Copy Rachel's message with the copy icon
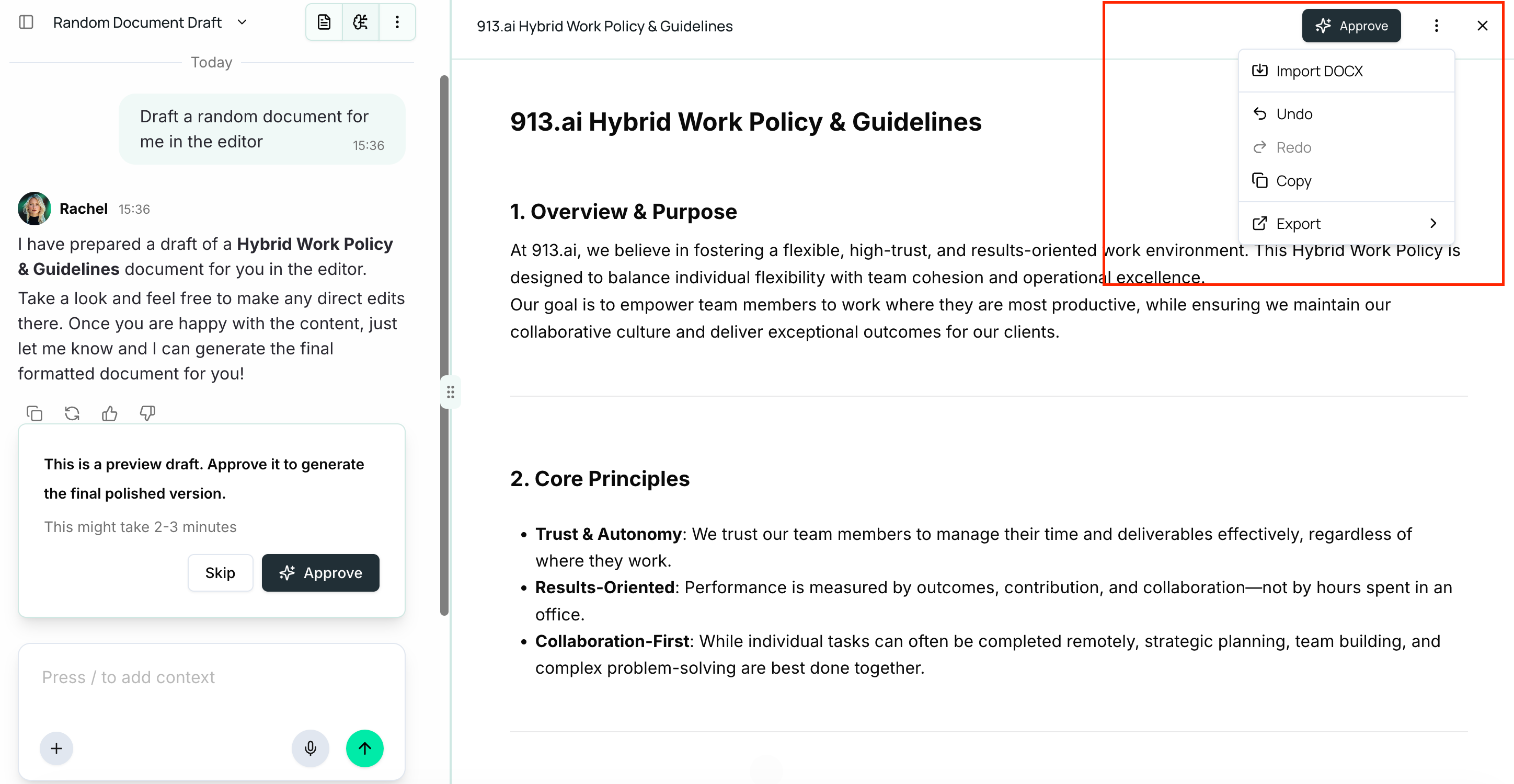Viewport: 1514px width, 784px height. click(x=35, y=414)
